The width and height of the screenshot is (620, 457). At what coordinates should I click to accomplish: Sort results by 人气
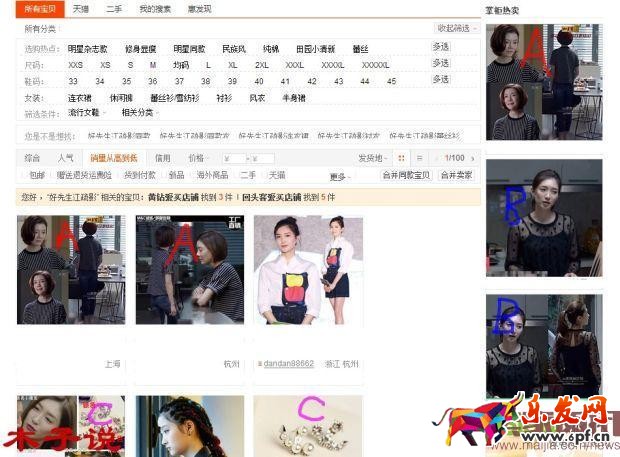coord(66,159)
